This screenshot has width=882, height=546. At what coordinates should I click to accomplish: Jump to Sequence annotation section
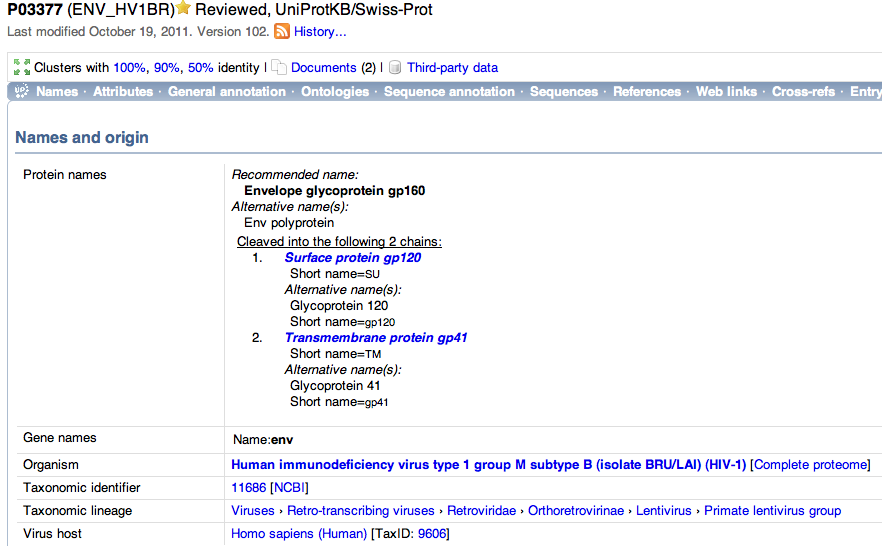tap(449, 92)
